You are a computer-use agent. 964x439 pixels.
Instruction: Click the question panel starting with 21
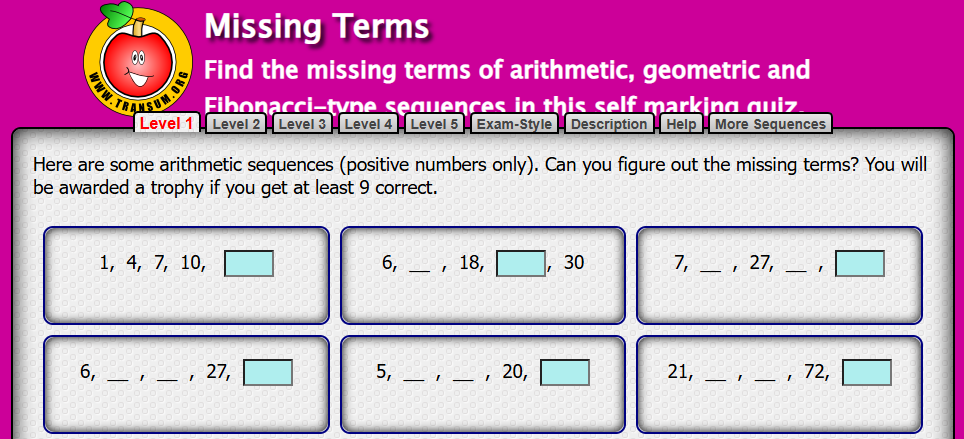coord(779,384)
